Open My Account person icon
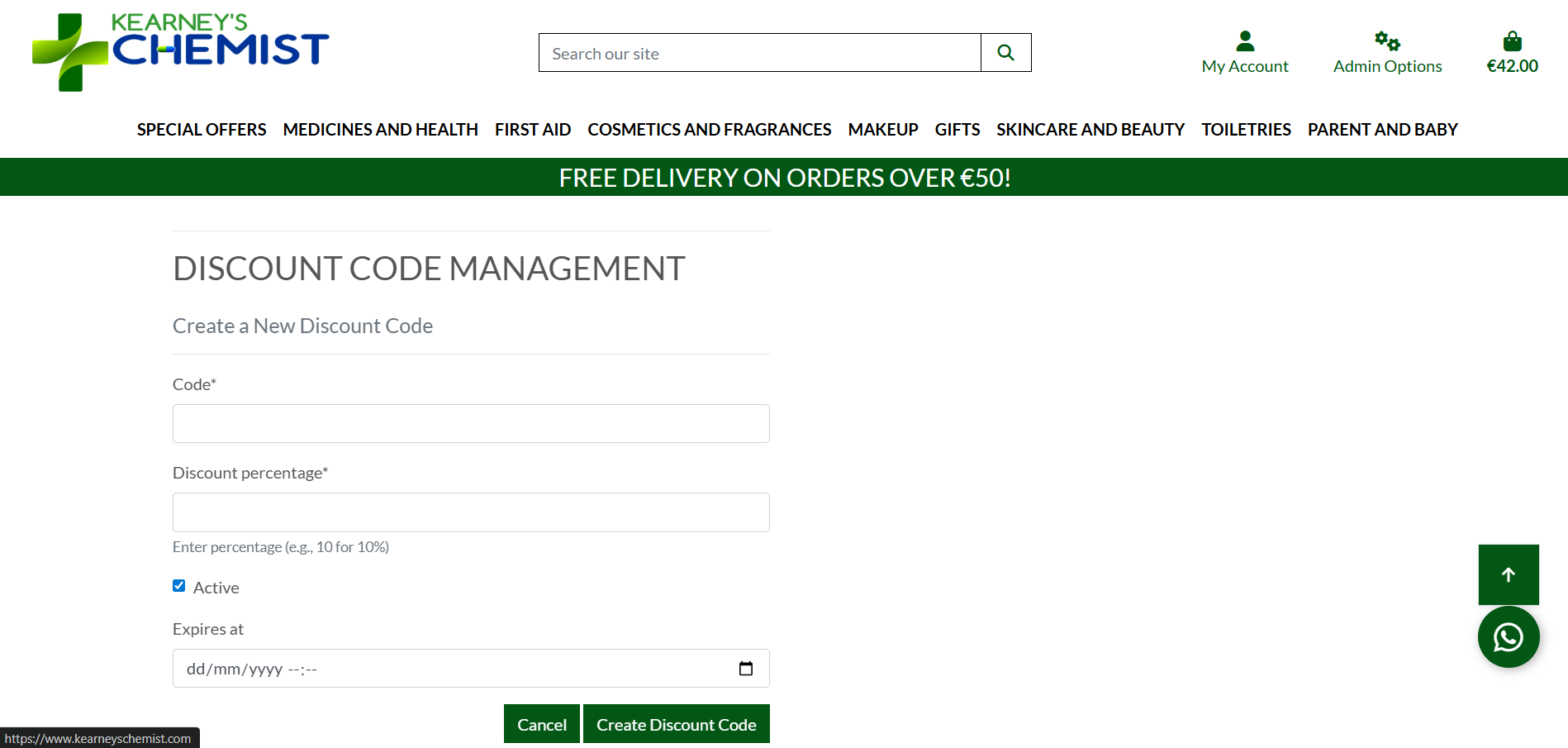This screenshot has height=748, width=1568. [1245, 40]
